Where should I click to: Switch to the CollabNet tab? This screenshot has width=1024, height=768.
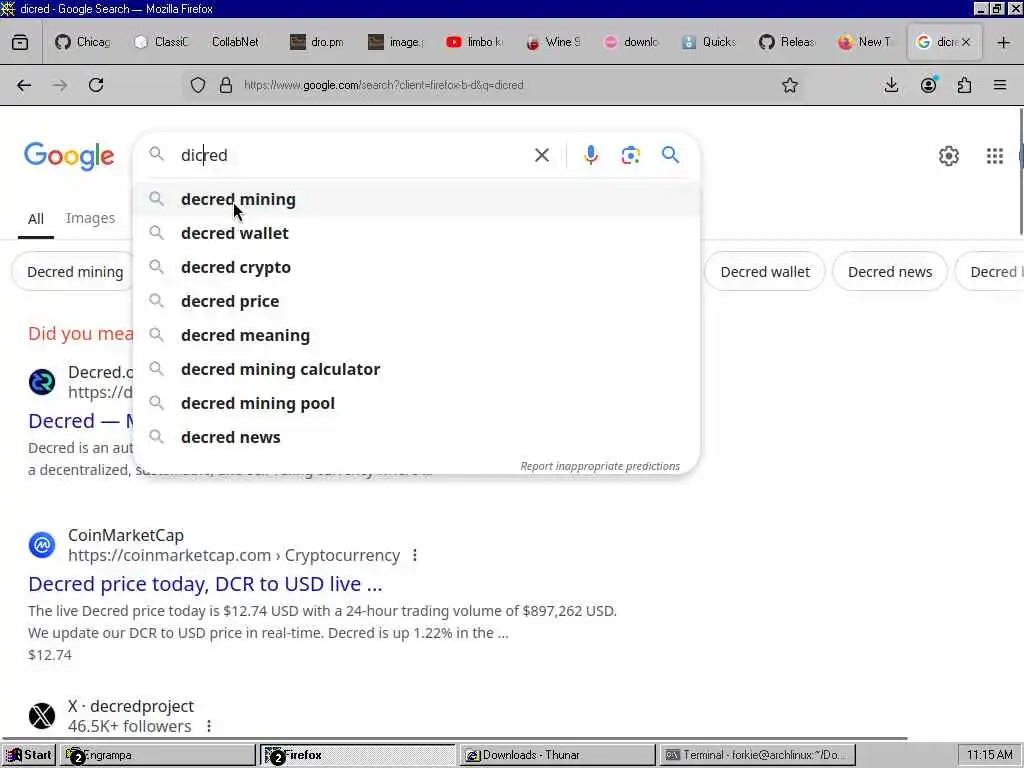[235, 42]
